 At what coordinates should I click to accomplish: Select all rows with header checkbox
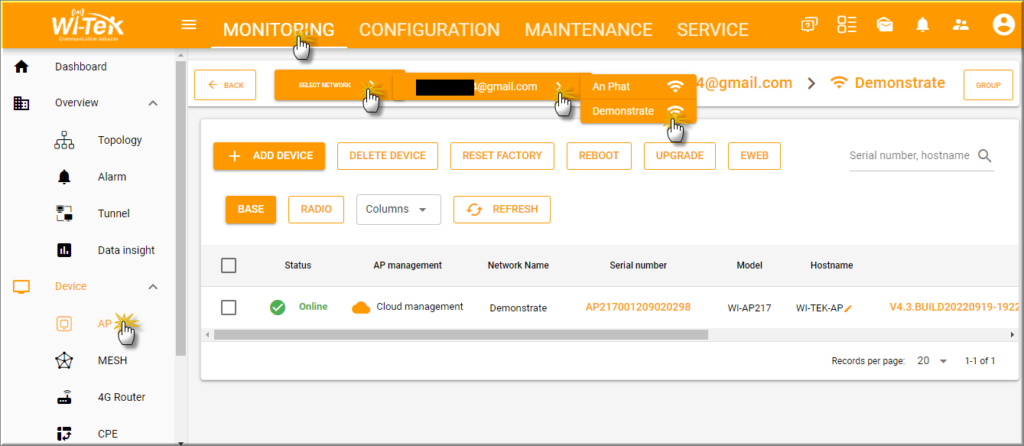point(228,265)
